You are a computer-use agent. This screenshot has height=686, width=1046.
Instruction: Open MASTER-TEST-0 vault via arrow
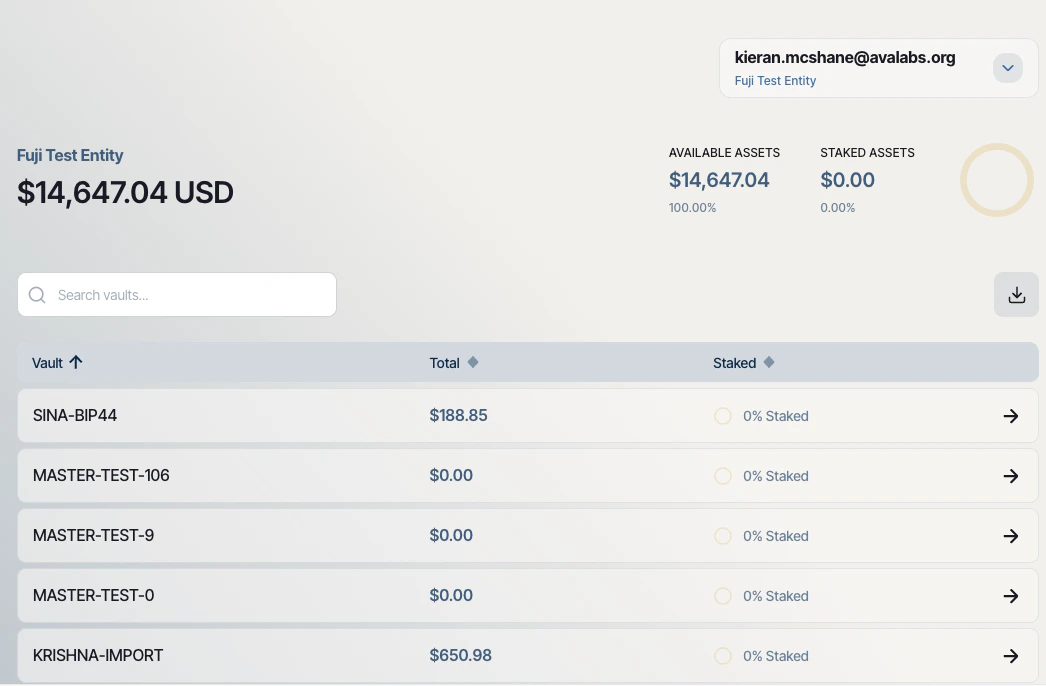1011,596
